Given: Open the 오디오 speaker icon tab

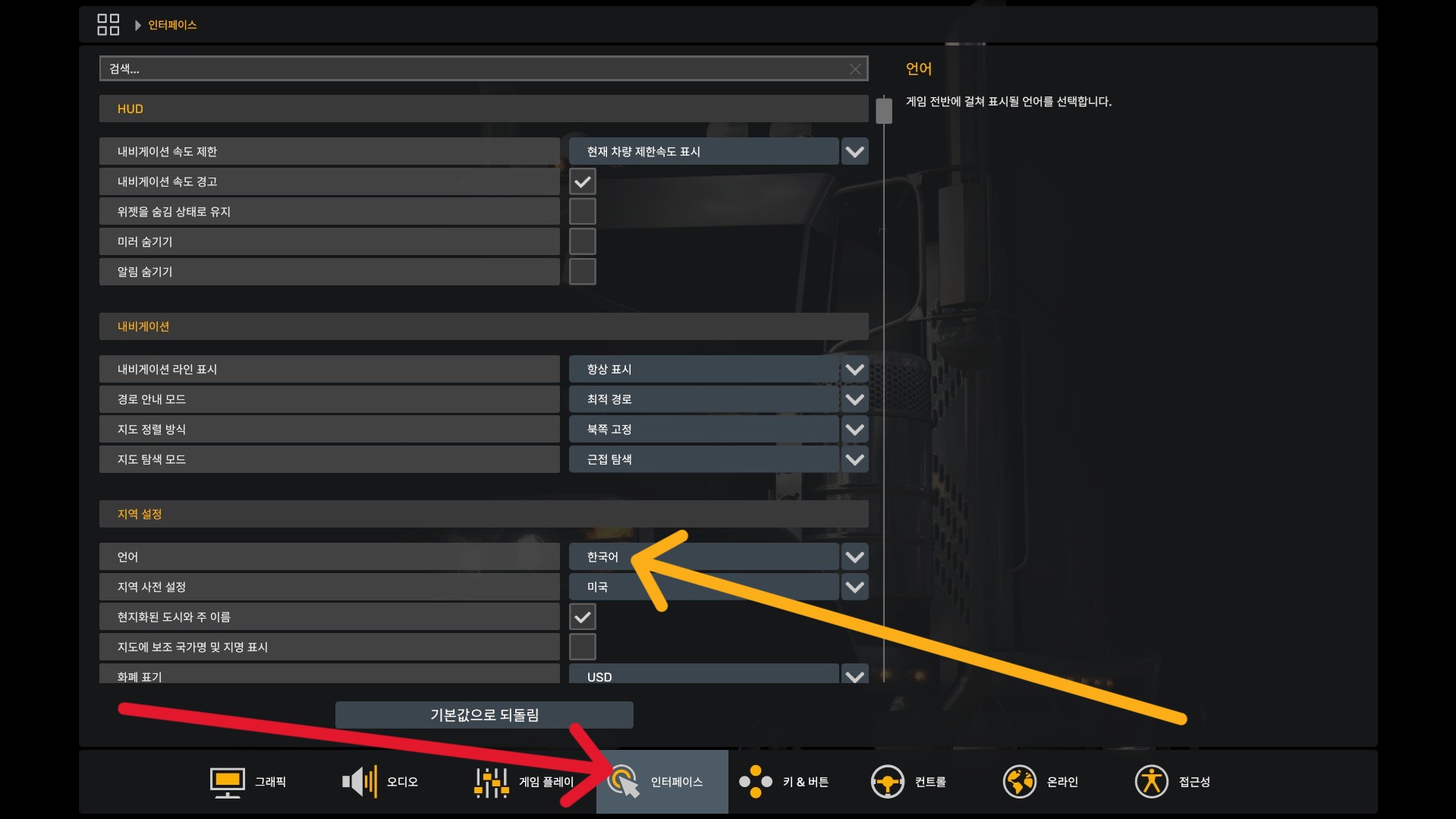Looking at the screenshot, I should pyautogui.click(x=360, y=782).
